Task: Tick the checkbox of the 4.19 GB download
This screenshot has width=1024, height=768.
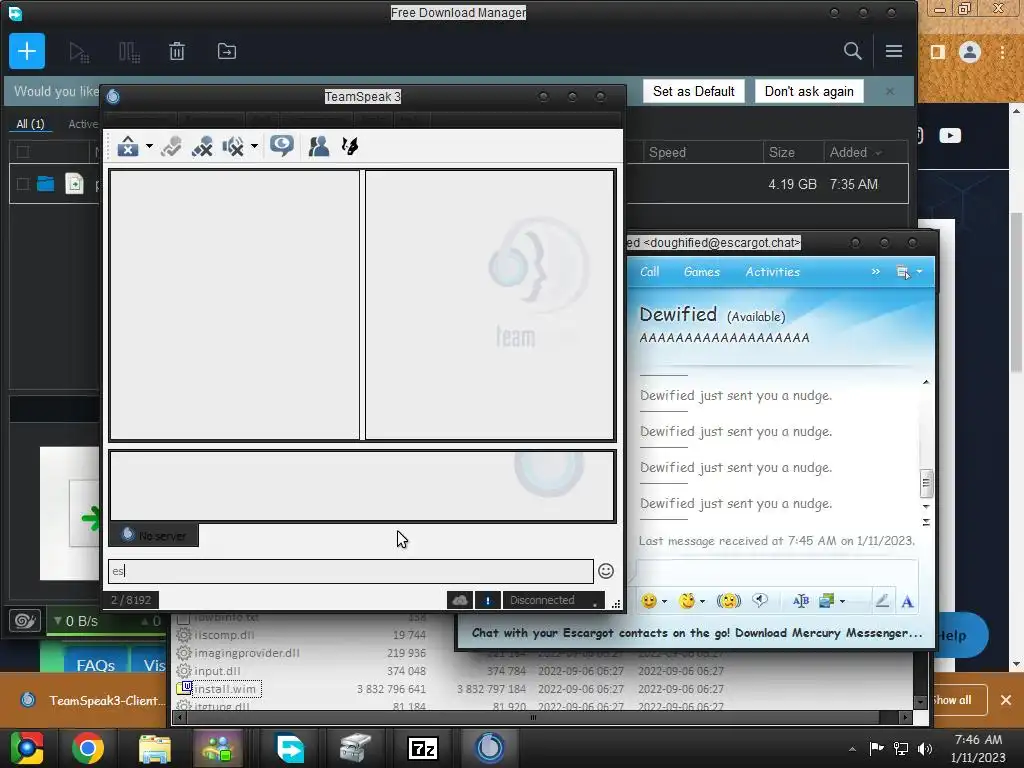Action: (23, 184)
